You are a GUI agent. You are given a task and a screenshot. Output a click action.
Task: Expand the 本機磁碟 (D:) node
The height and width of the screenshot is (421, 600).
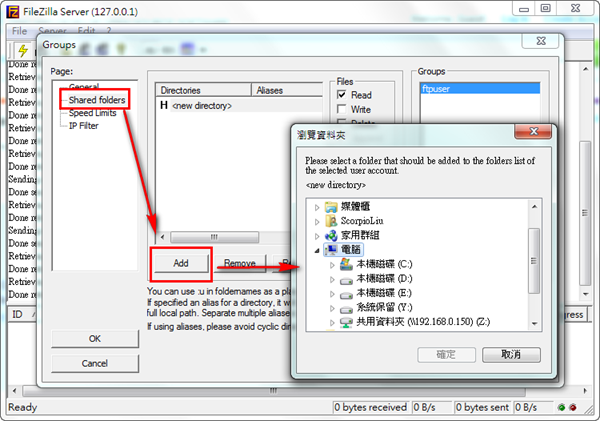332,279
